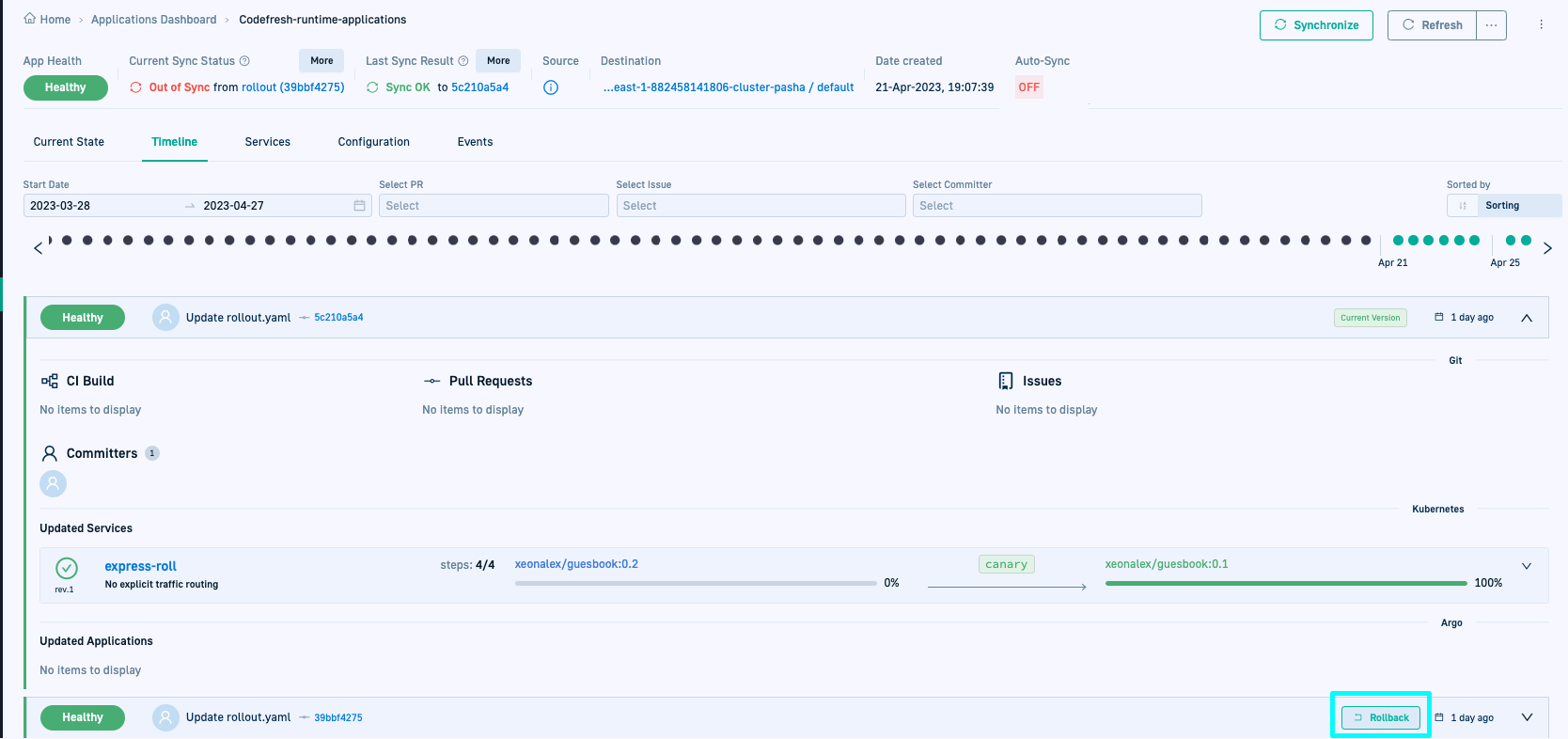The height and width of the screenshot is (739, 1568).
Task: Toggle the Auto-Sync OFF badge
Action: pyautogui.click(x=1028, y=87)
